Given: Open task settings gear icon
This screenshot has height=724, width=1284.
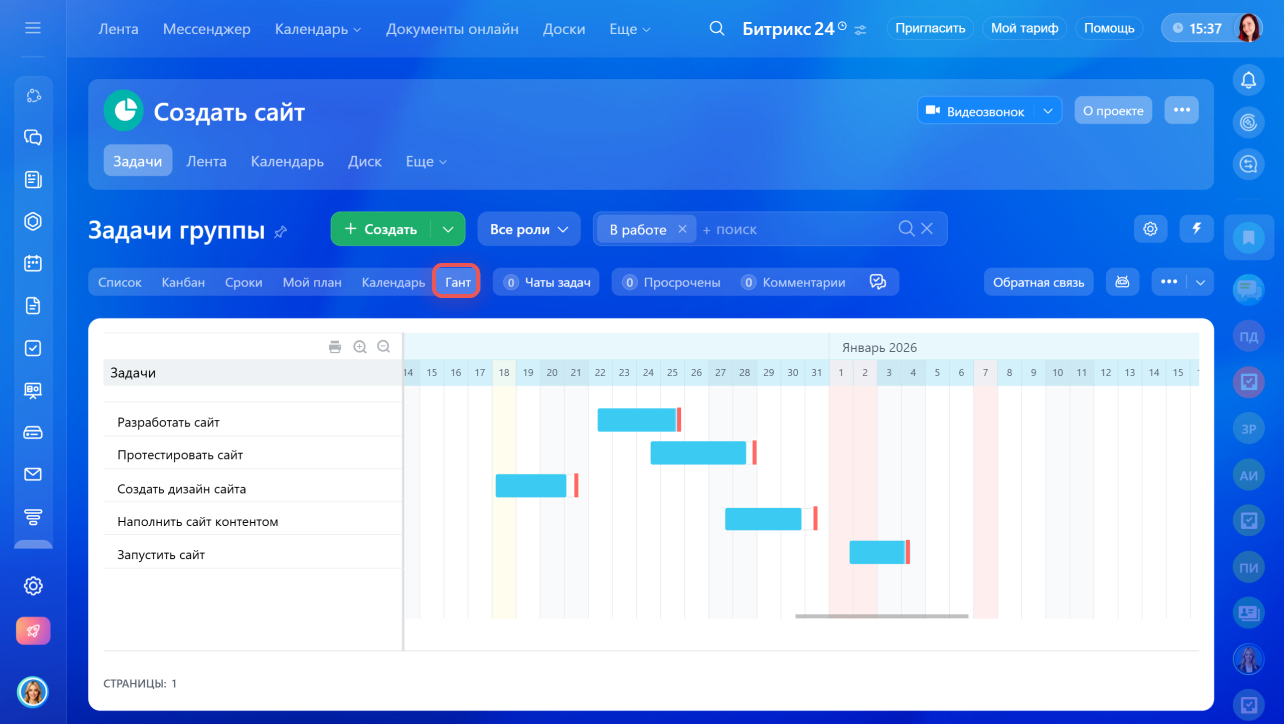Looking at the screenshot, I should (1150, 229).
